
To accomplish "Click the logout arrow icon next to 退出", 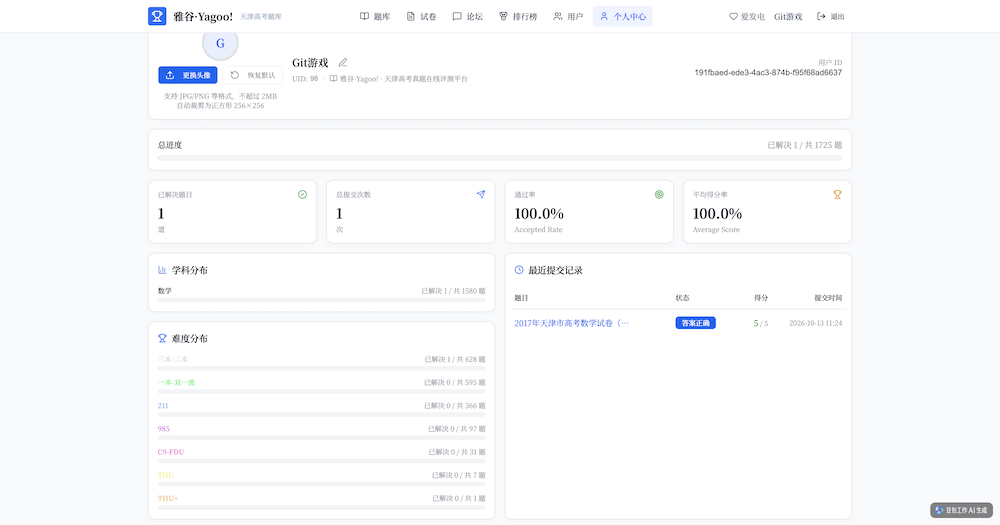I will point(821,17).
